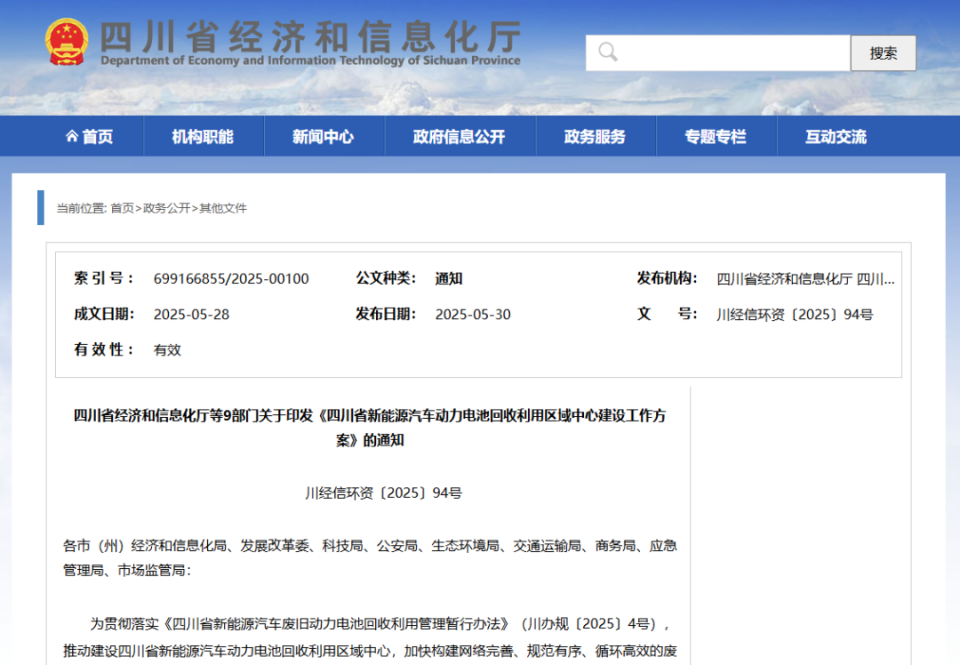960x665 pixels.
Task: Navigate to 互动交流 menu item
Action: (x=836, y=137)
